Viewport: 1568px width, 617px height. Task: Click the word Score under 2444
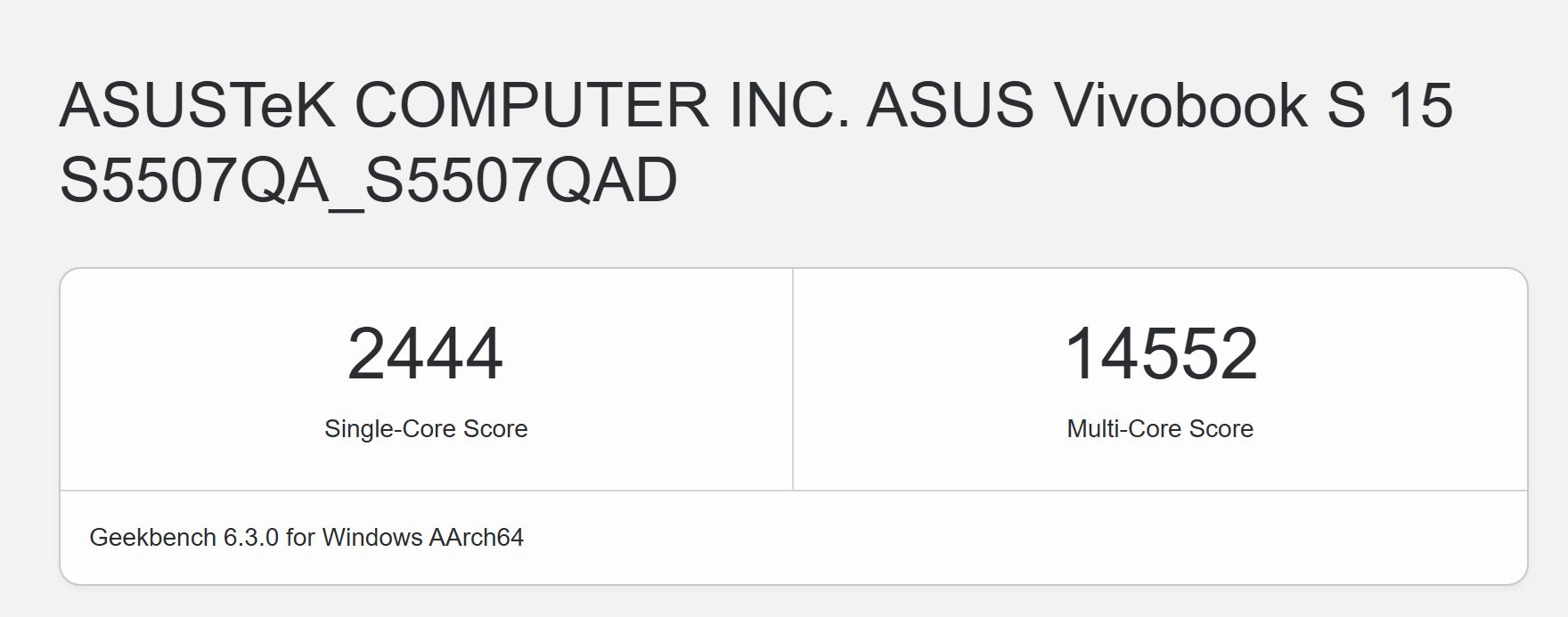tap(495, 429)
